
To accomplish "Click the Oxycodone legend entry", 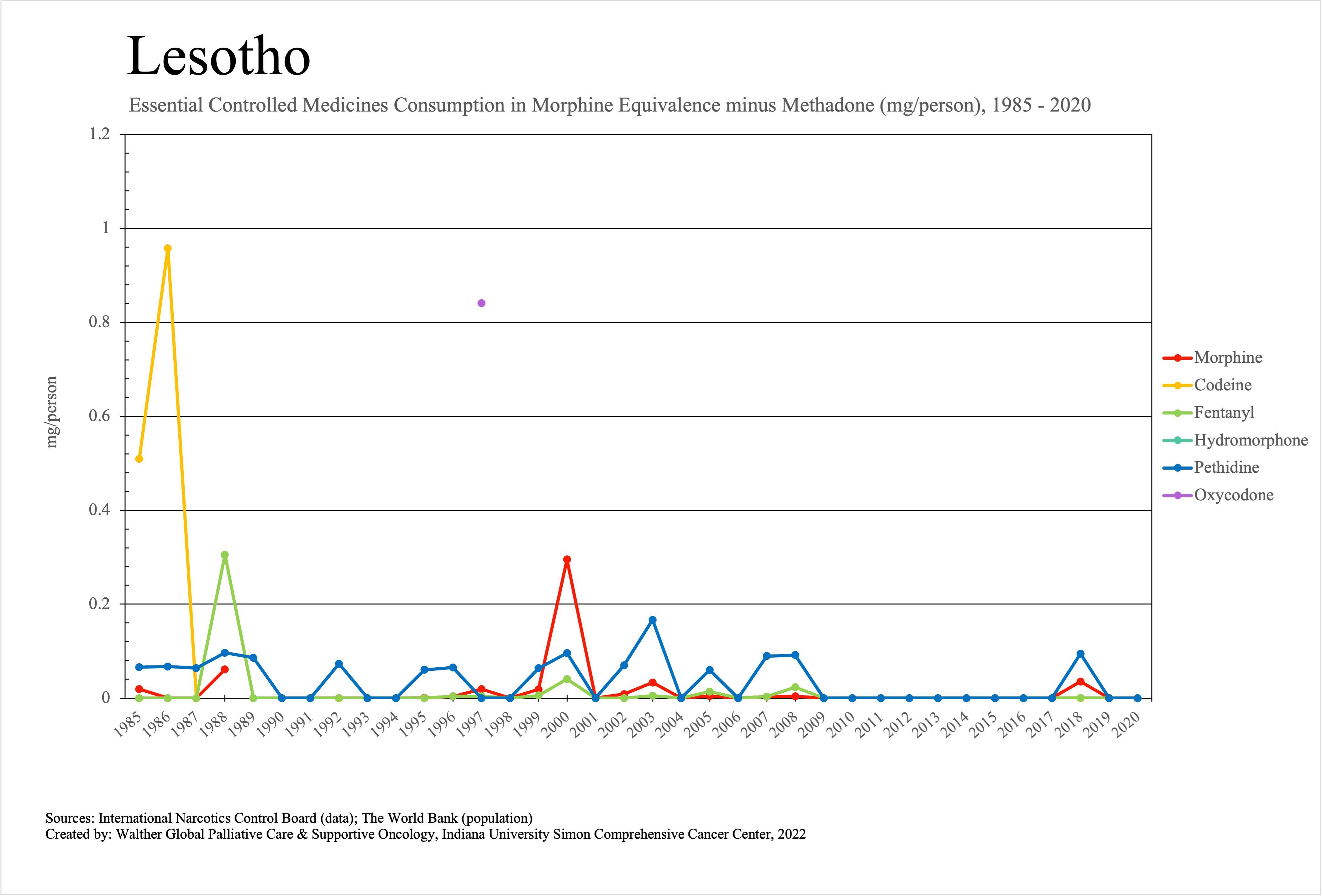I will [x=1233, y=495].
